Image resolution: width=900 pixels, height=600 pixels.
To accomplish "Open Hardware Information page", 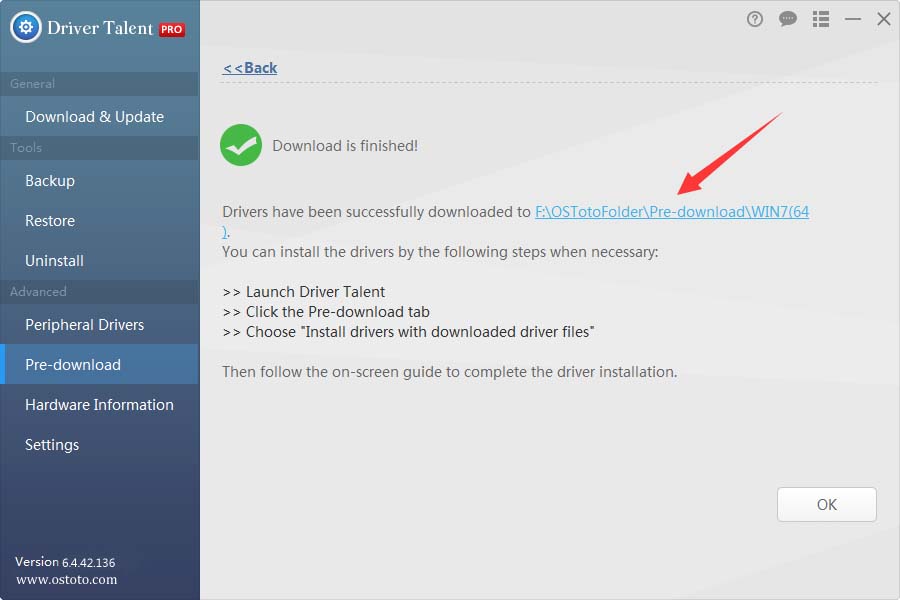I will 100,405.
